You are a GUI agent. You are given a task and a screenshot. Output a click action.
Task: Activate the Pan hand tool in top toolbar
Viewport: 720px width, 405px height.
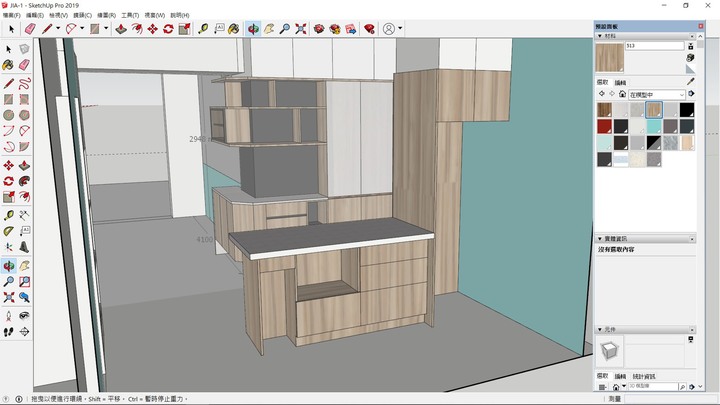coord(269,29)
